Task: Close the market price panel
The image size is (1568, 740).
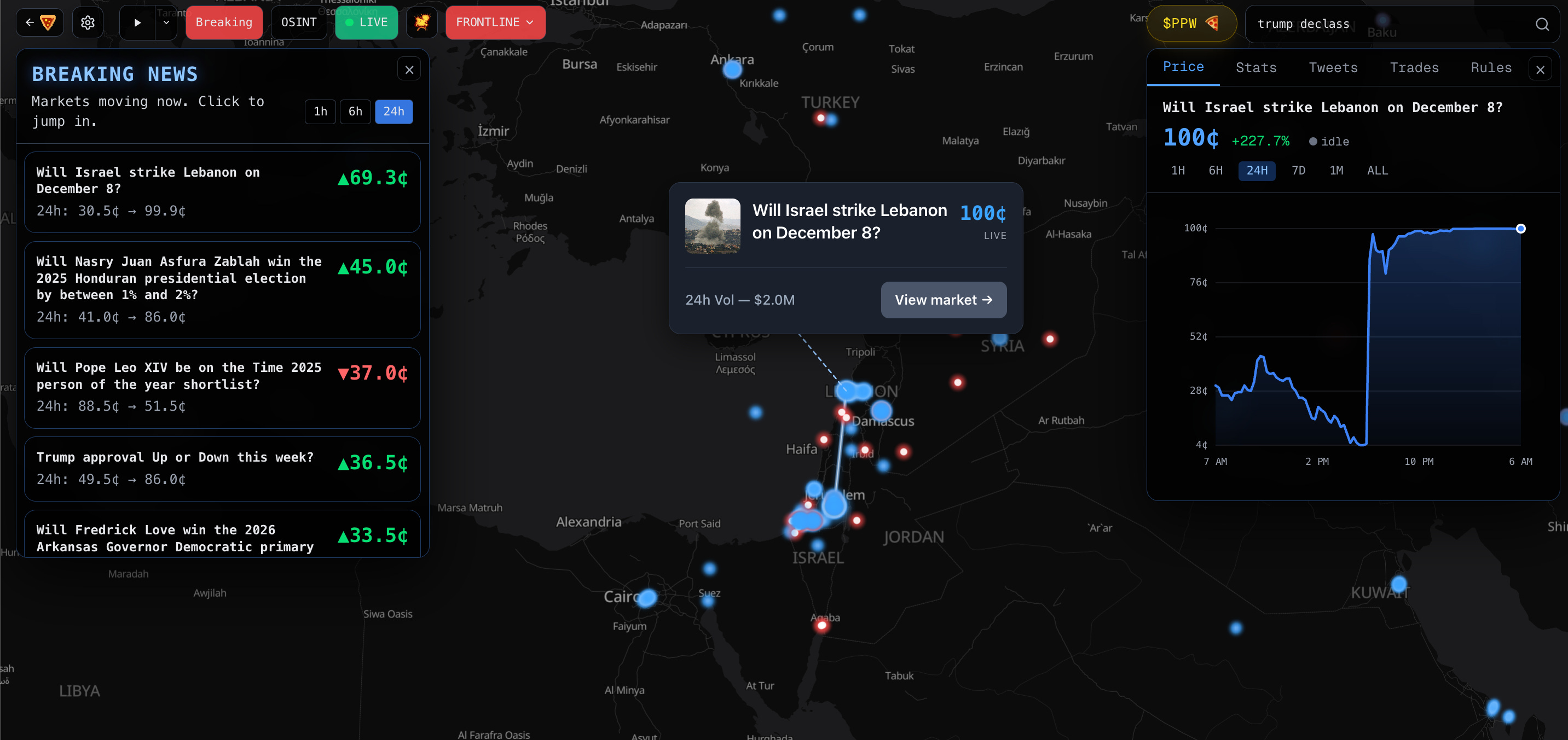Action: (1540, 70)
